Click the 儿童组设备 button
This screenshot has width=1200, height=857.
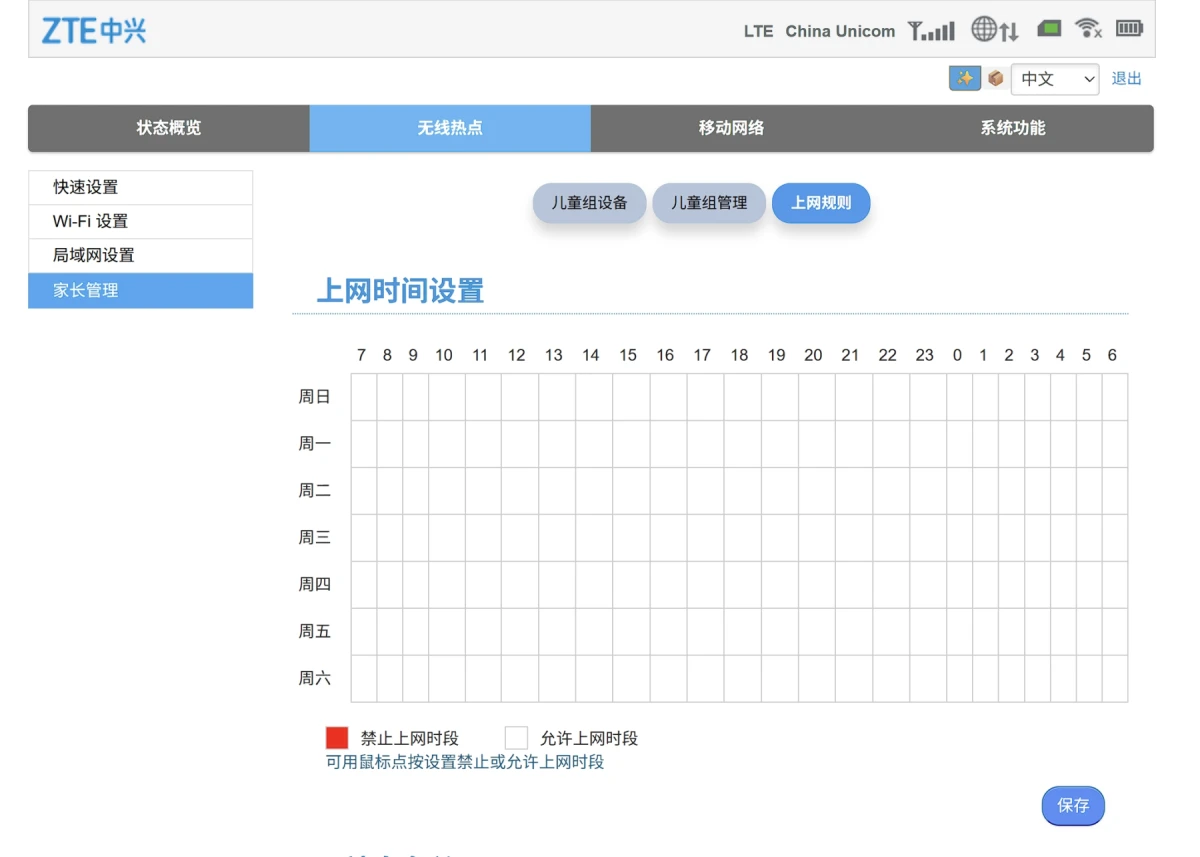tap(589, 203)
